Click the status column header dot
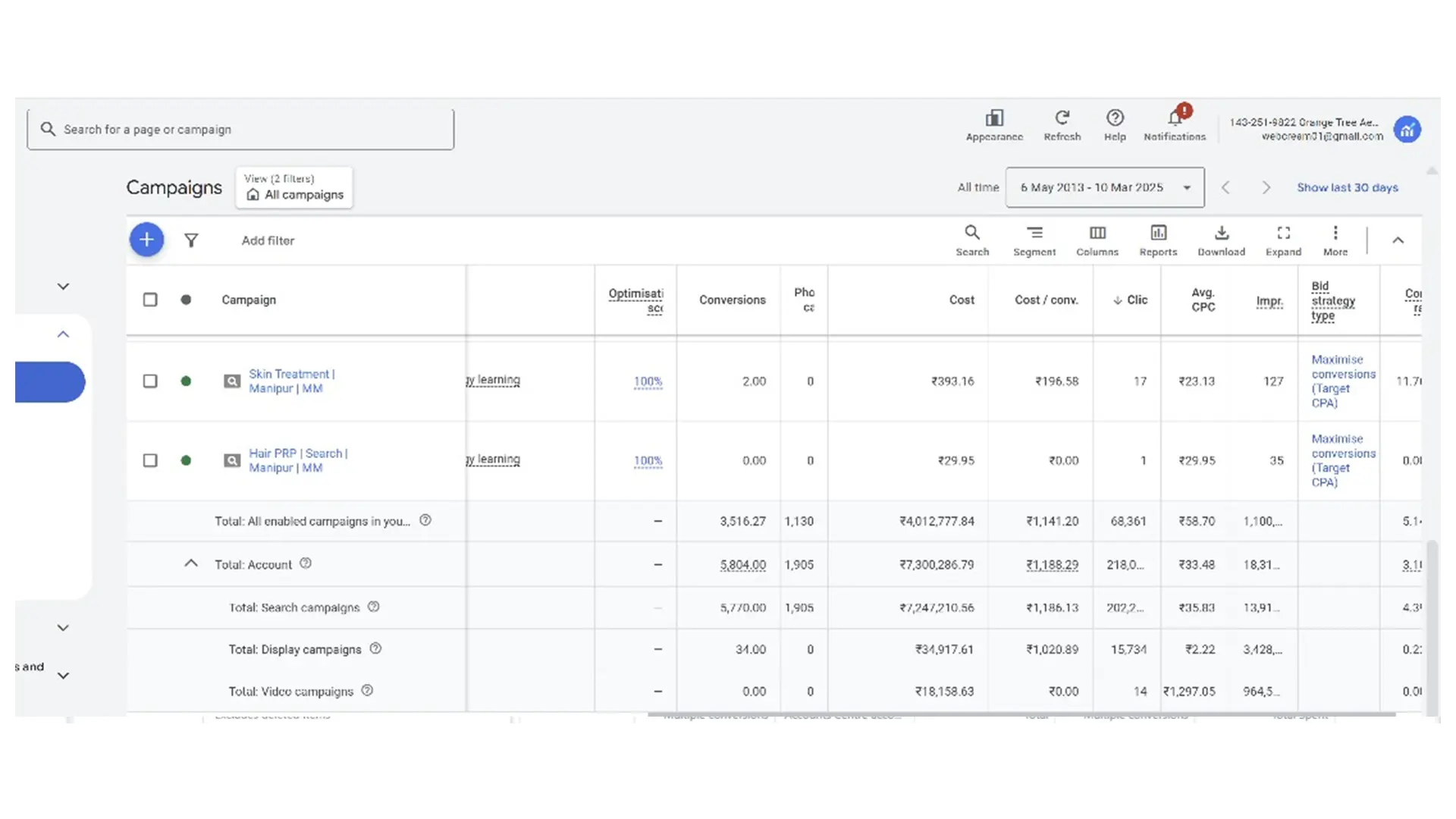The width and height of the screenshot is (1456, 819). pos(186,300)
